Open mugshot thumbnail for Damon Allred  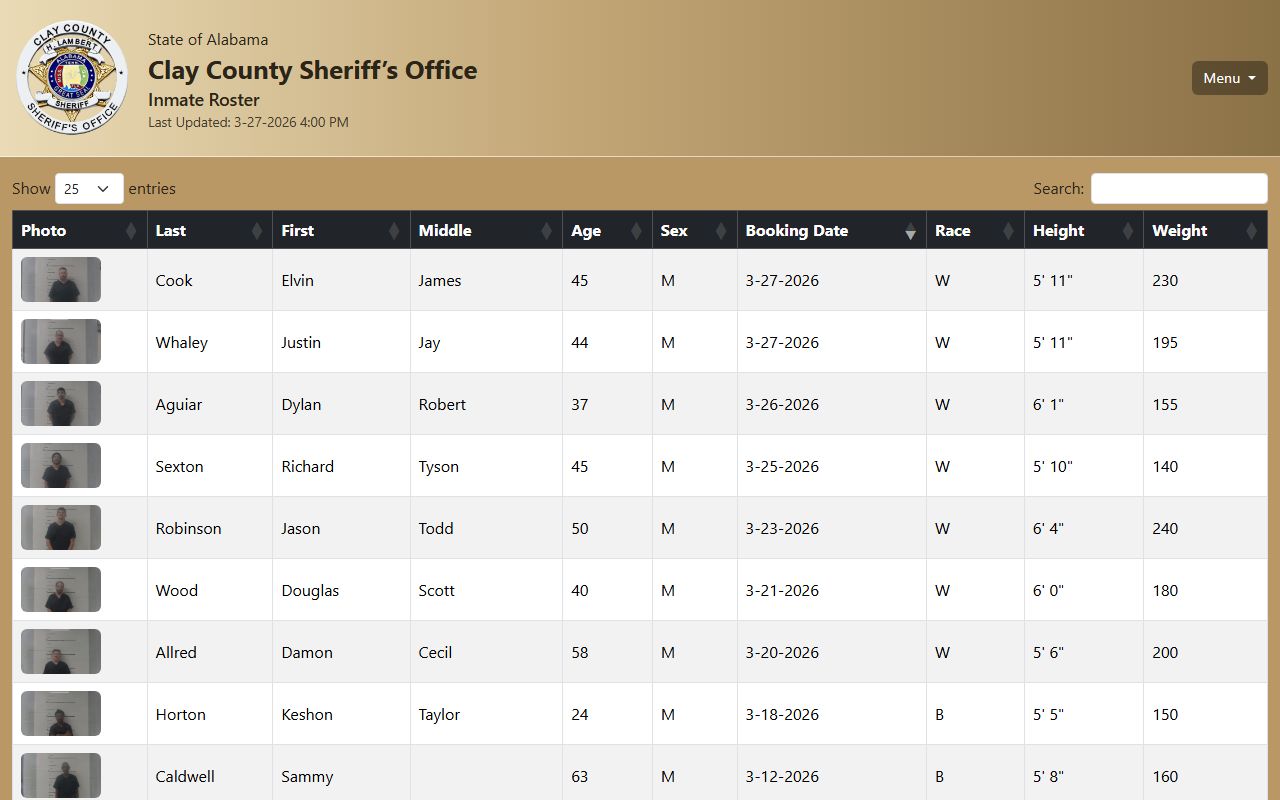pos(61,652)
